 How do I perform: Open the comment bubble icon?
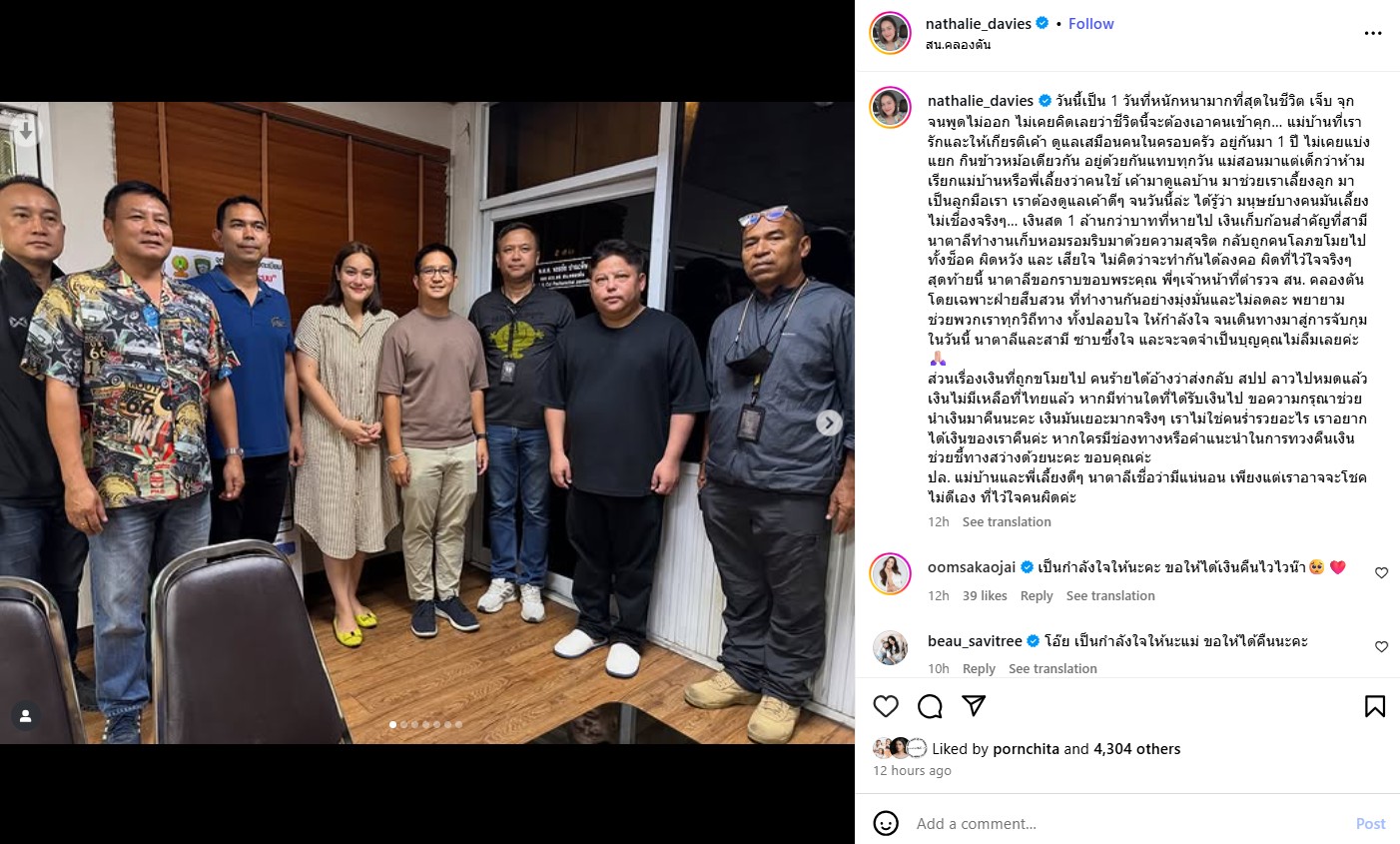pos(930,706)
